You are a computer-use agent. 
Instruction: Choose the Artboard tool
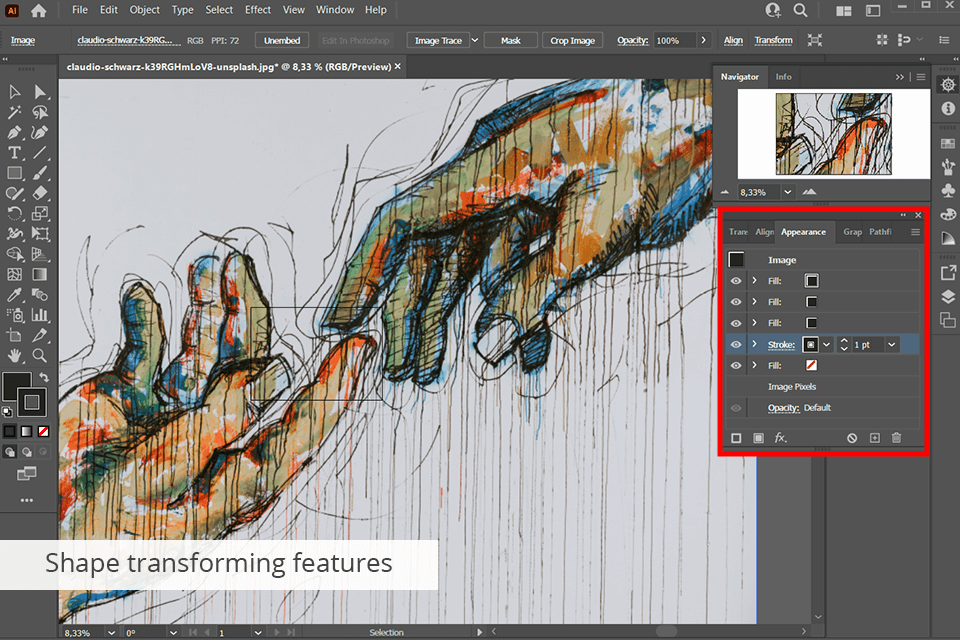tap(15, 335)
